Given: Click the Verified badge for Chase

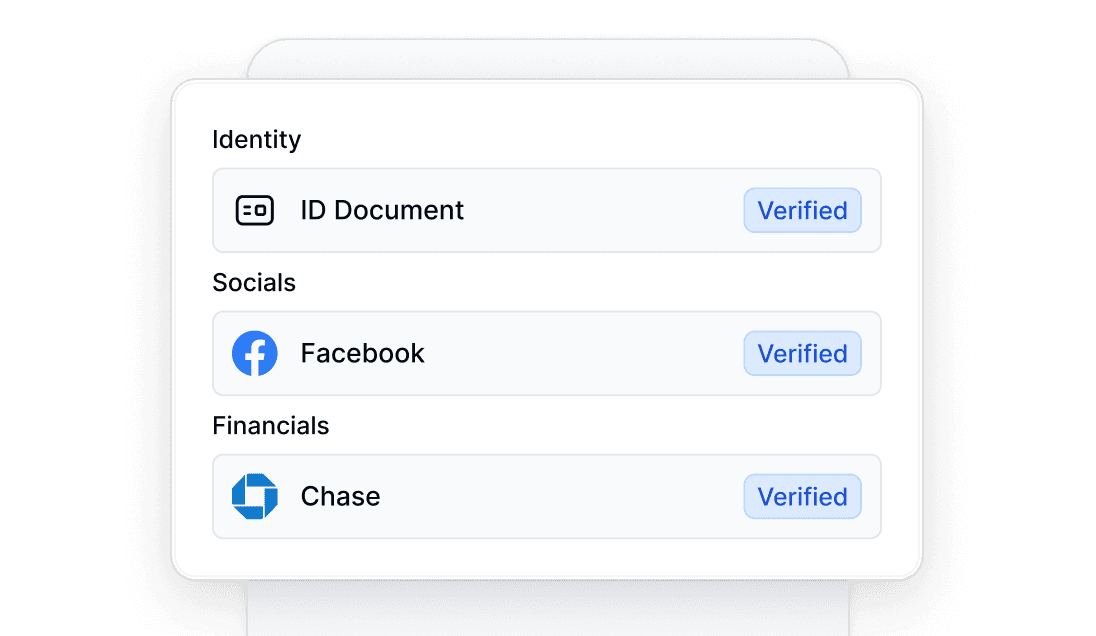Looking at the screenshot, I should [x=802, y=496].
